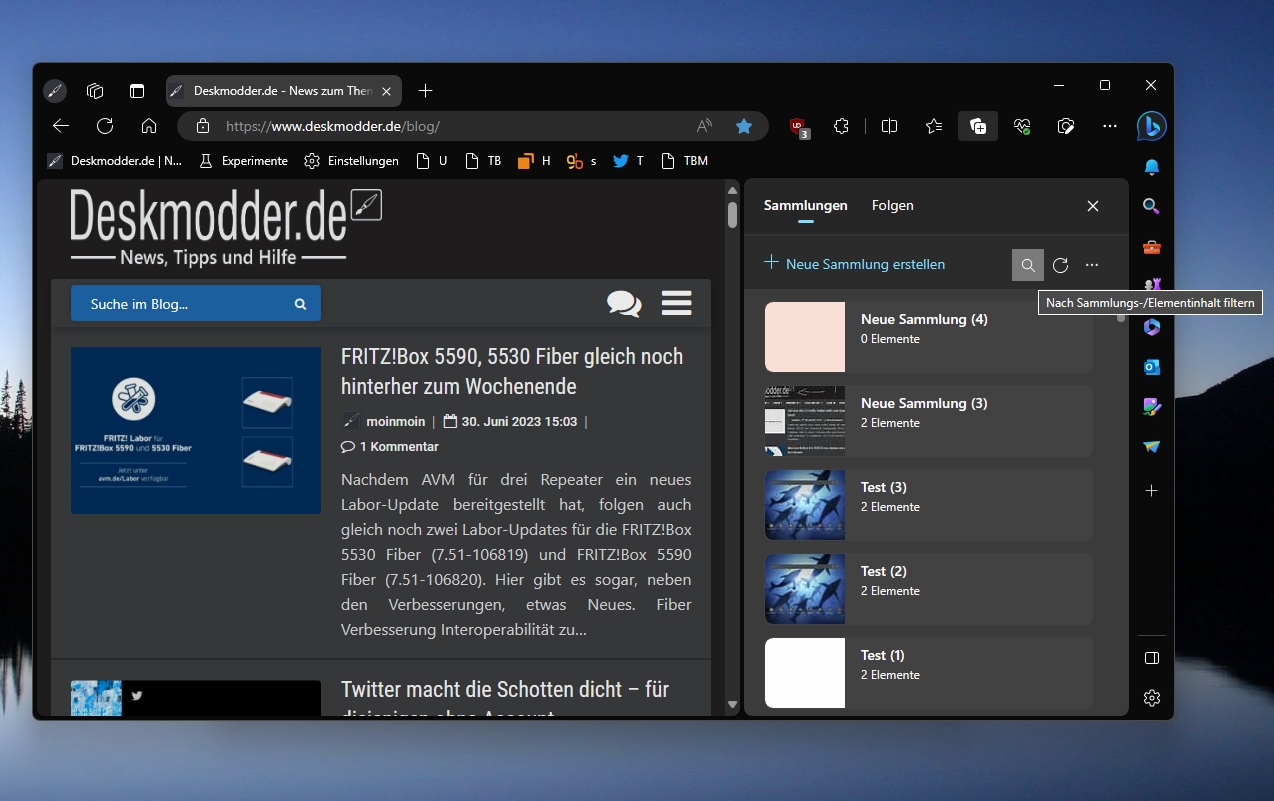The height and width of the screenshot is (801, 1274).
Task: Select the Sammlungen tab
Action: [x=805, y=205]
